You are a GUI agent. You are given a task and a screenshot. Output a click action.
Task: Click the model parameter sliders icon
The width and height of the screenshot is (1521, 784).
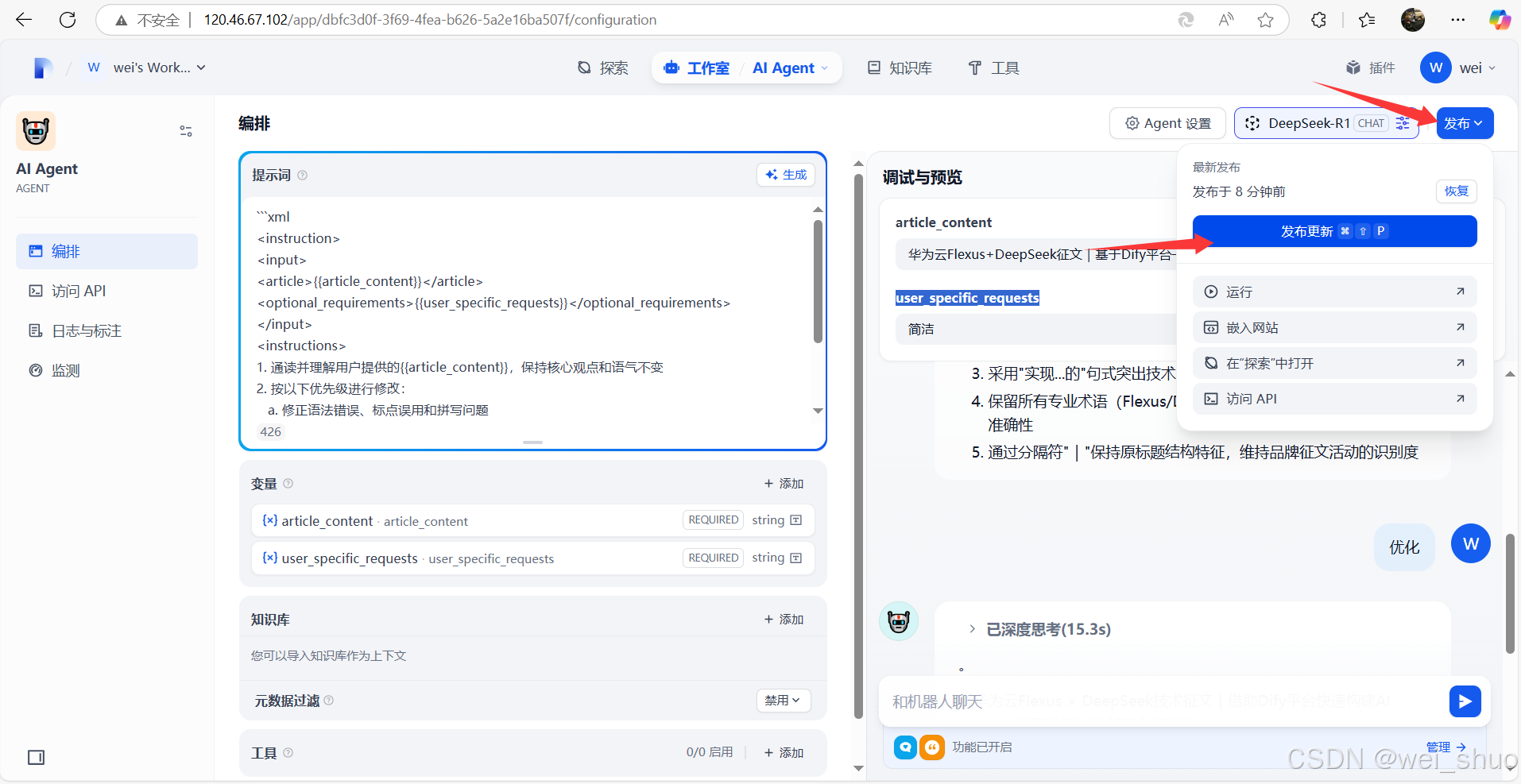click(1403, 123)
